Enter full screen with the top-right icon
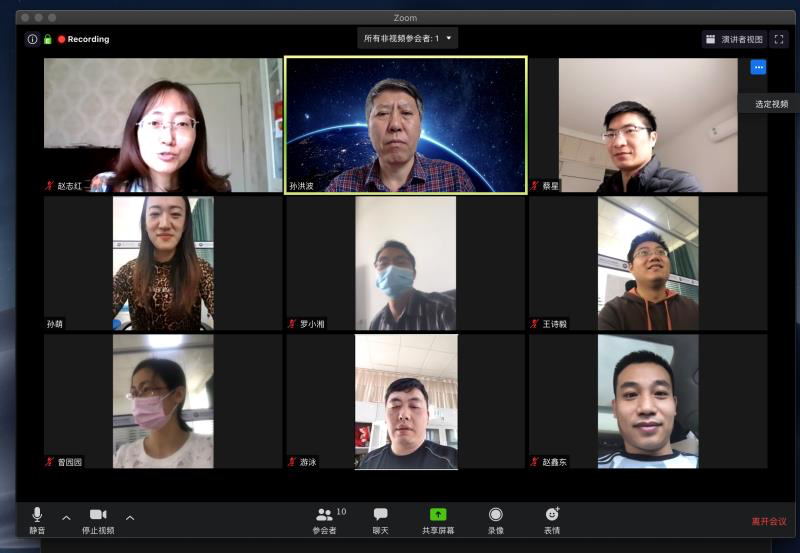Screen dimensions: 800x553 pyautogui.click(x=779, y=39)
